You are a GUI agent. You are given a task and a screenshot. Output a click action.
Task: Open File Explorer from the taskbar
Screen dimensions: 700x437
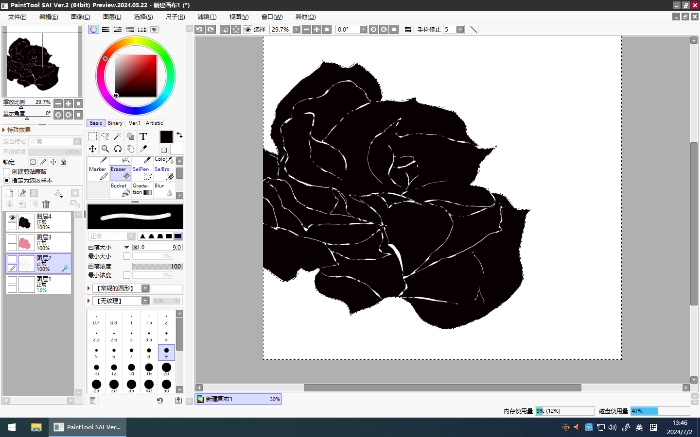coord(37,427)
